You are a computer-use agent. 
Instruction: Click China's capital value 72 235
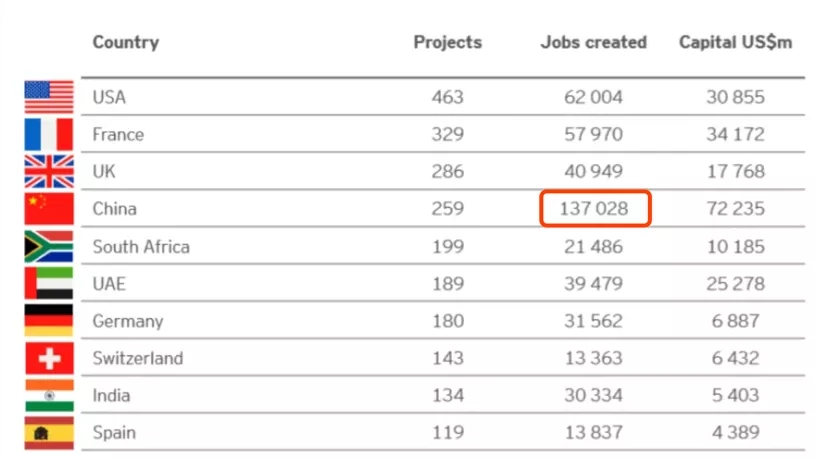click(x=735, y=209)
